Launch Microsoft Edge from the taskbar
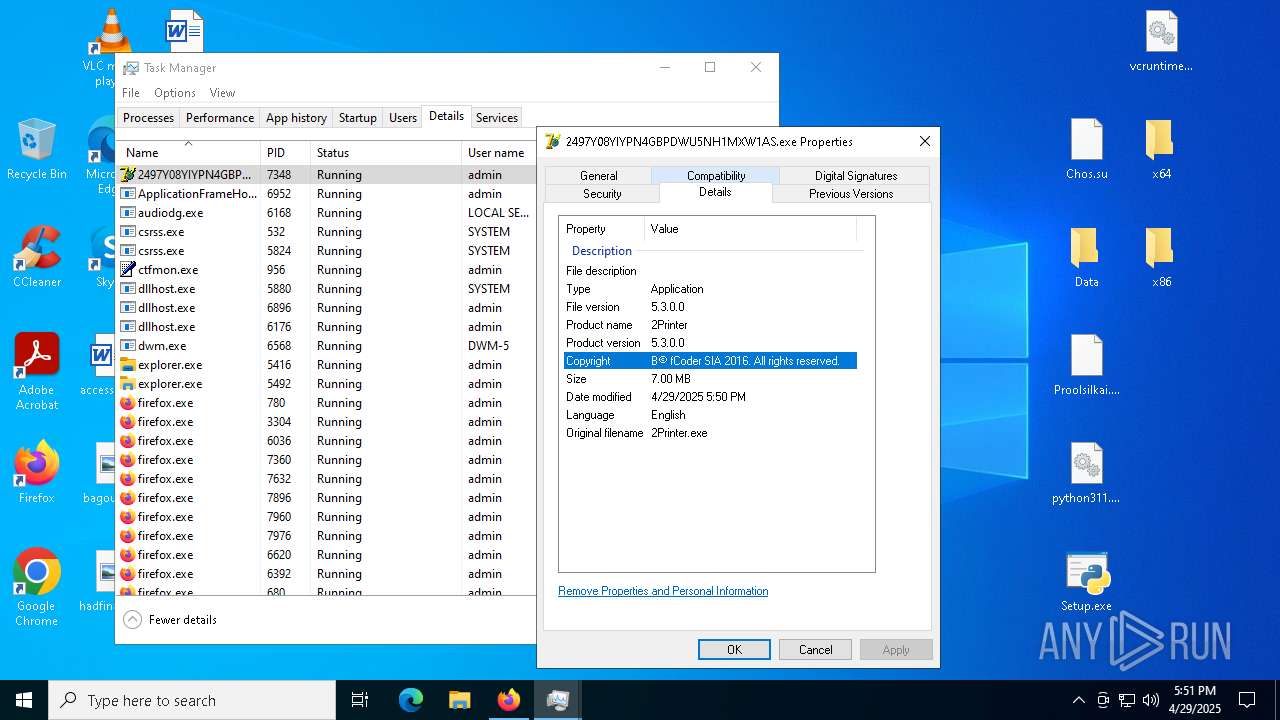 click(411, 700)
